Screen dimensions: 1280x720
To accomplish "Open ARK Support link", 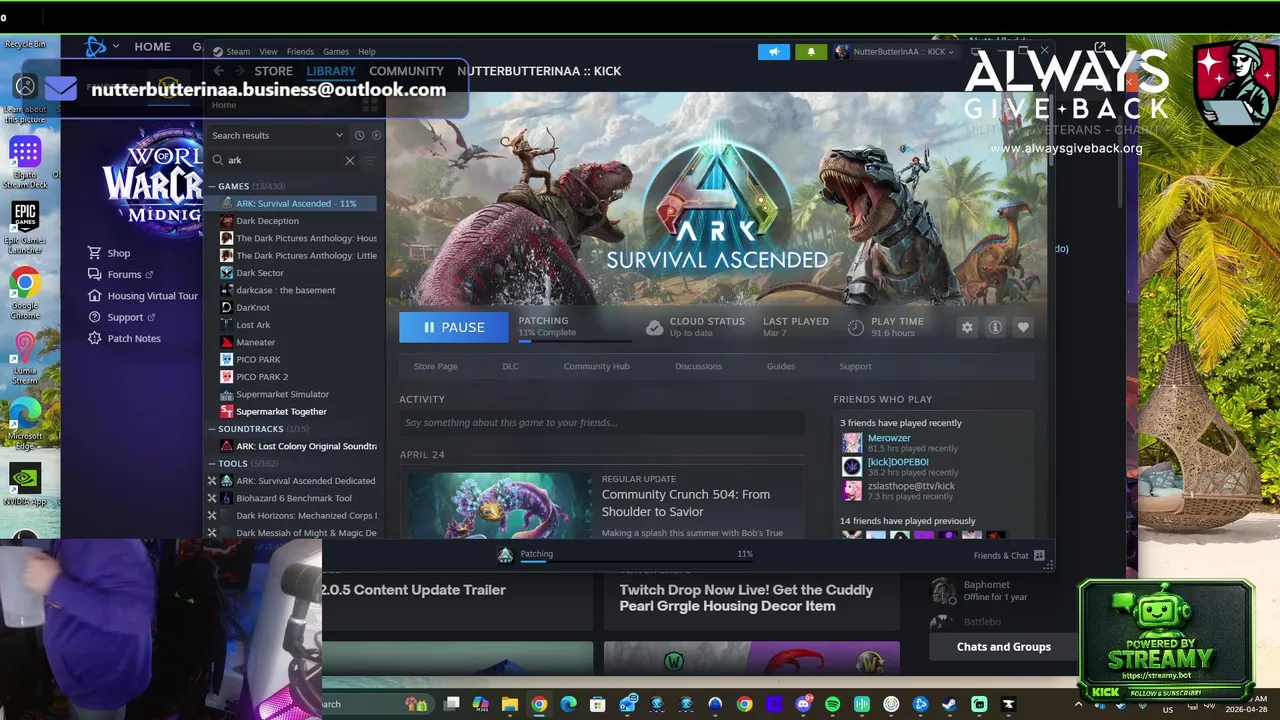I will point(855,366).
